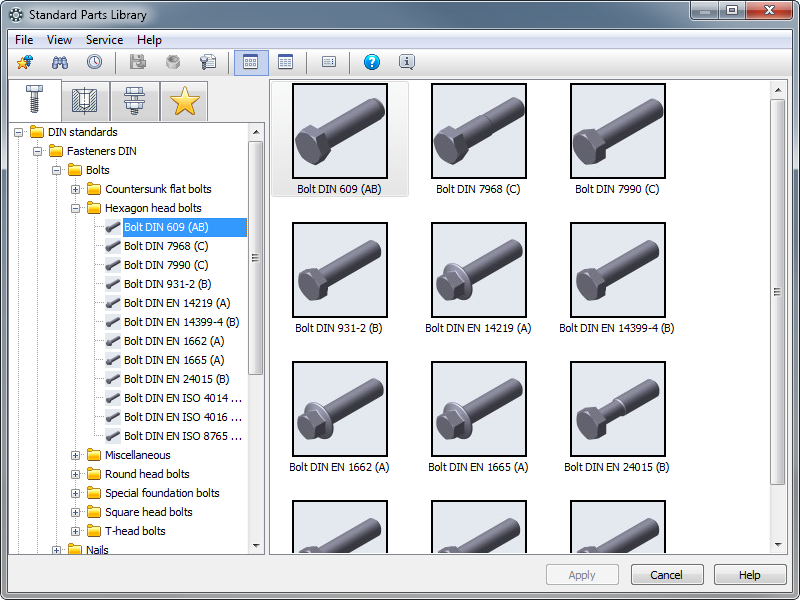Open the hole cross-section tab icon

84,102
